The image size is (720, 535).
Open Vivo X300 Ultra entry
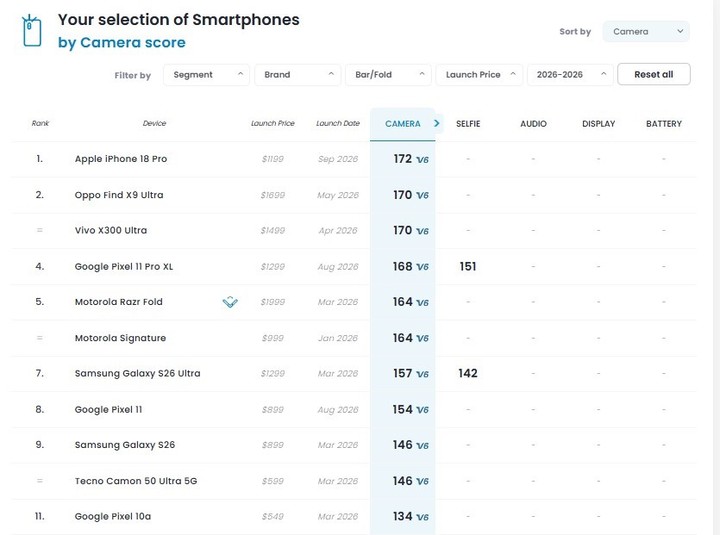click(x=111, y=231)
